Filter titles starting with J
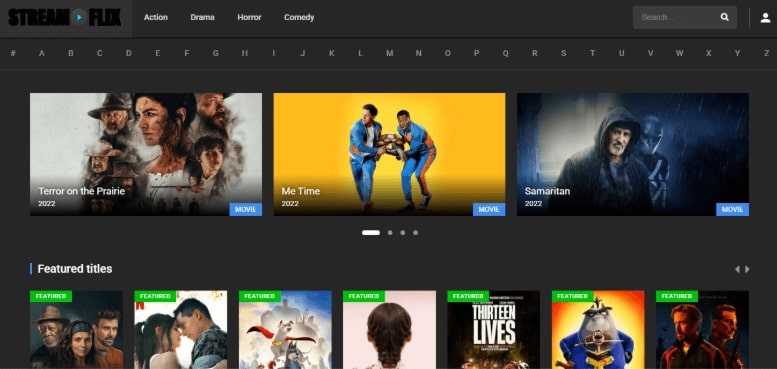Screen dimensions: 777x369 click(x=303, y=53)
